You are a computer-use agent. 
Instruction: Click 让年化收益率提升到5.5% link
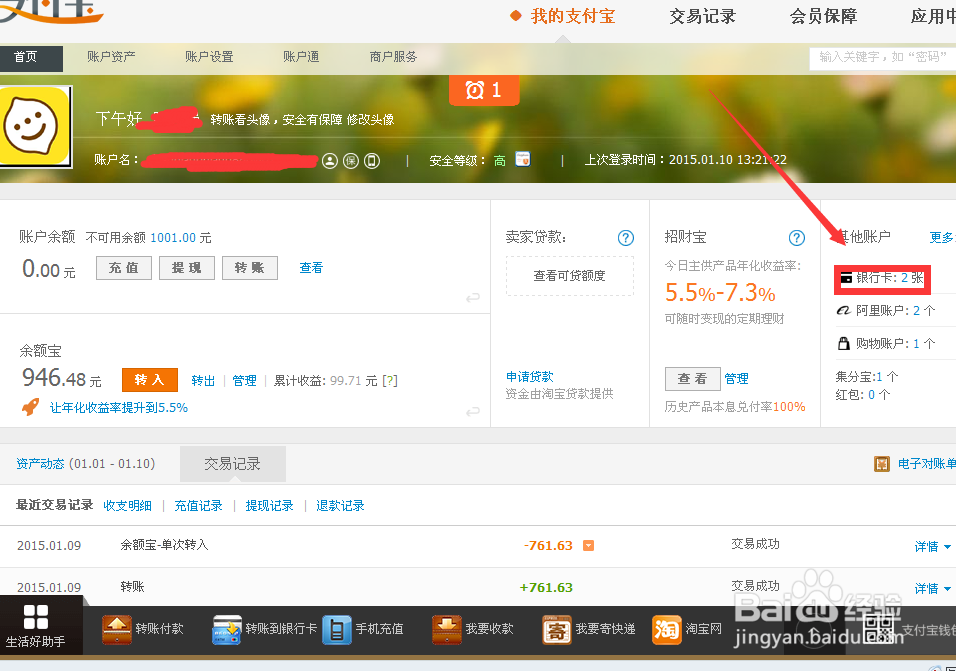[x=119, y=408]
